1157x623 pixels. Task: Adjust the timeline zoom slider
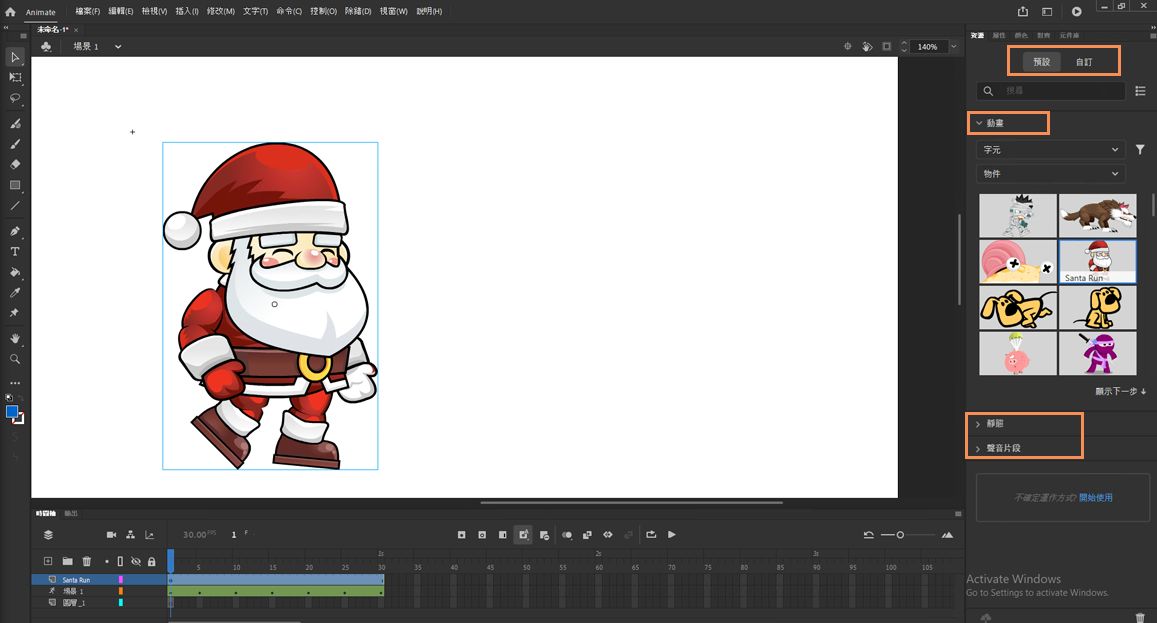click(x=899, y=534)
